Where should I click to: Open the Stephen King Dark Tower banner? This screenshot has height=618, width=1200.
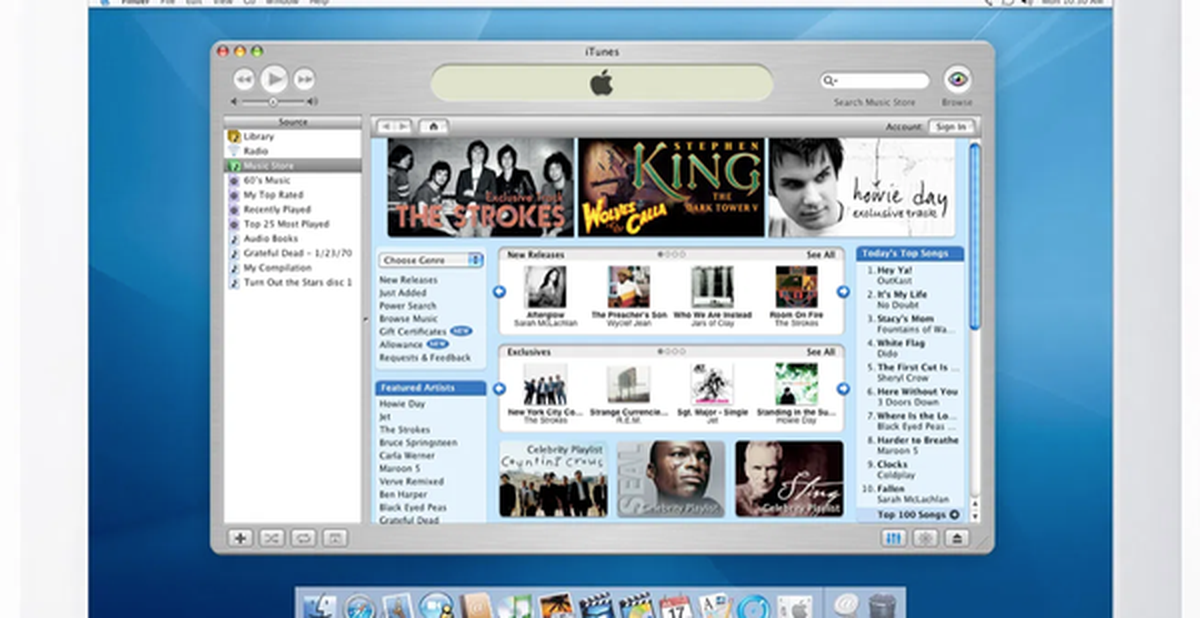tap(671, 187)
